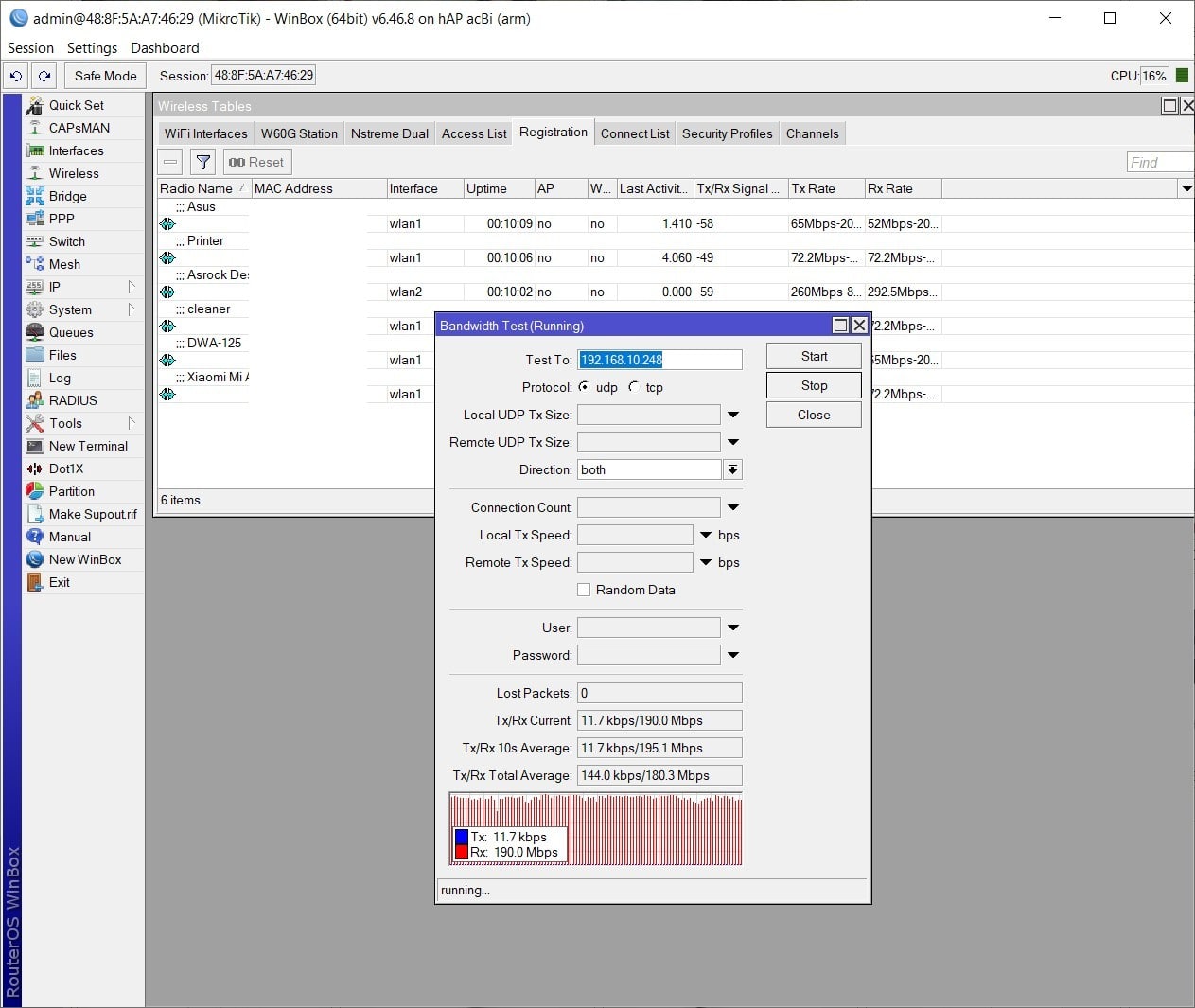Expand Remote UDP Tx Size field

coord(733,442)
